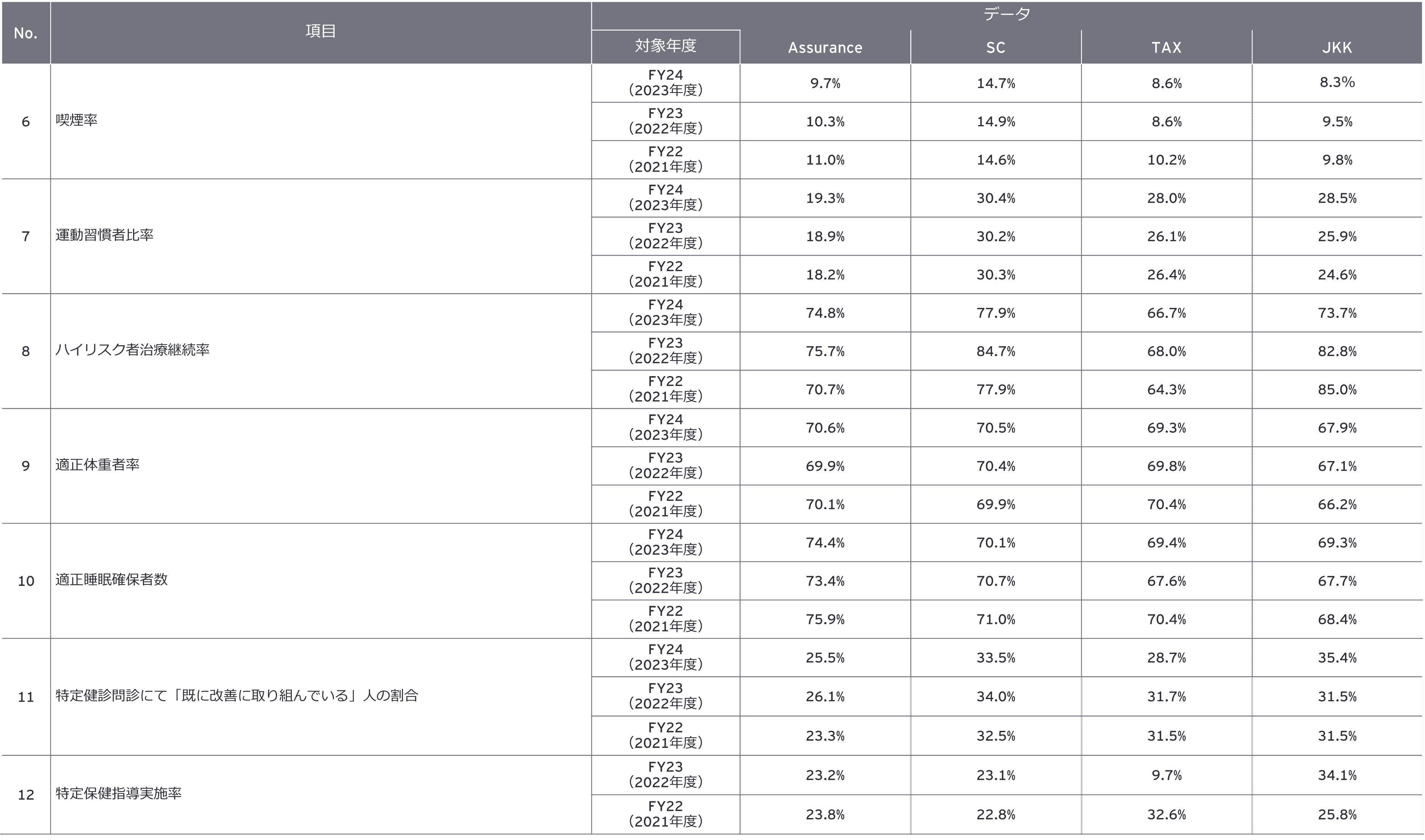Select the 適正睡眠確保者数 row label
This screenshot has height=840, width=1425.
[111, 580]
